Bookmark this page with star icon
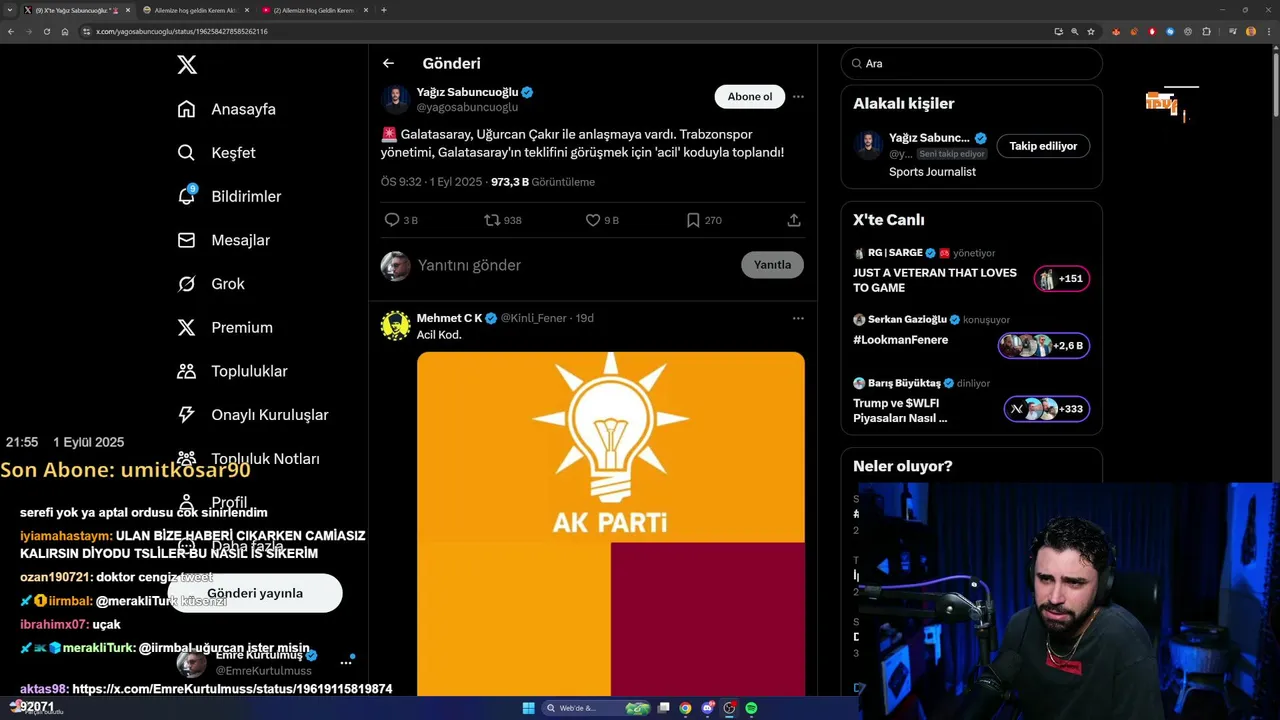This screenshot has width=1280, height=720. pyautogui.click(x=1091, y=31)
